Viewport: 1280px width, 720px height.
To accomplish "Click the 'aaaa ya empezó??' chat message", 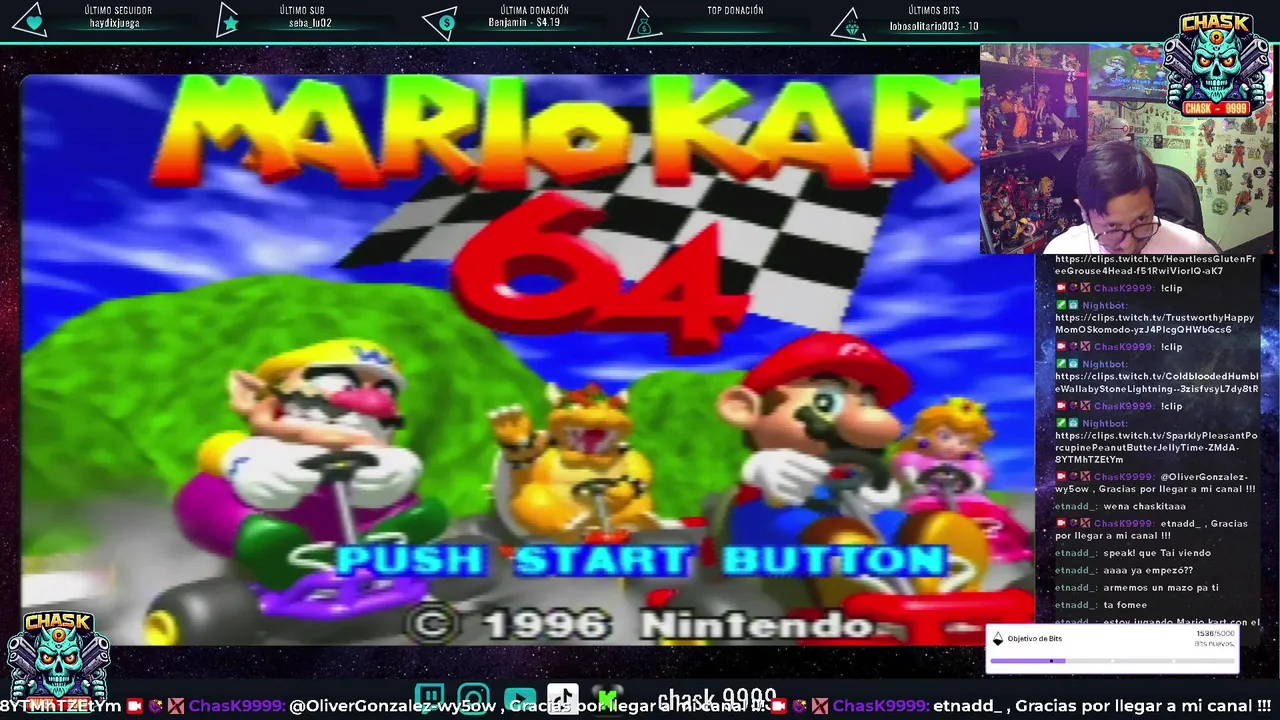I will [x=1148, y=571].
